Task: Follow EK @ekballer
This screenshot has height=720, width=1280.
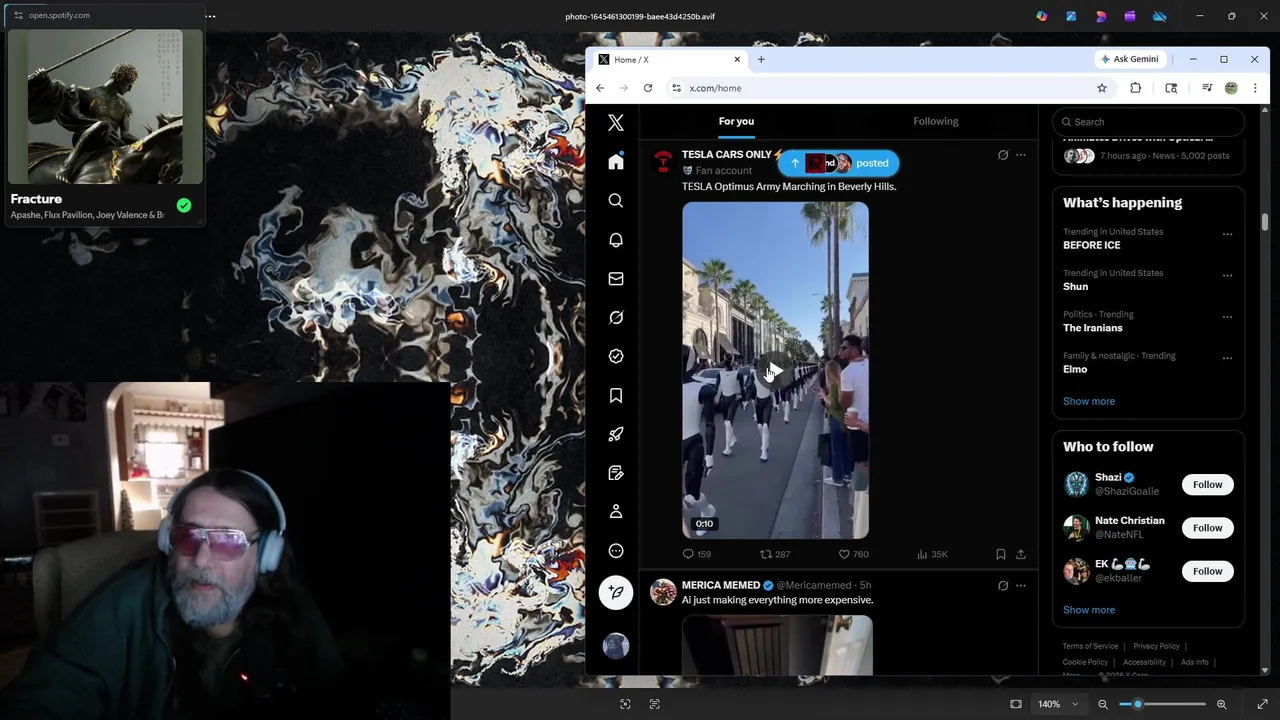Action: coord(1207,571)
